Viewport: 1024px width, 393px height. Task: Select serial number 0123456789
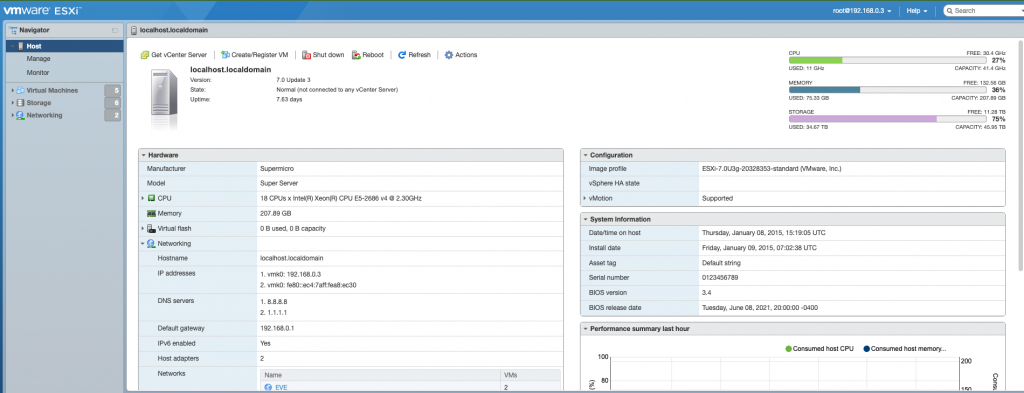[720, 277]
